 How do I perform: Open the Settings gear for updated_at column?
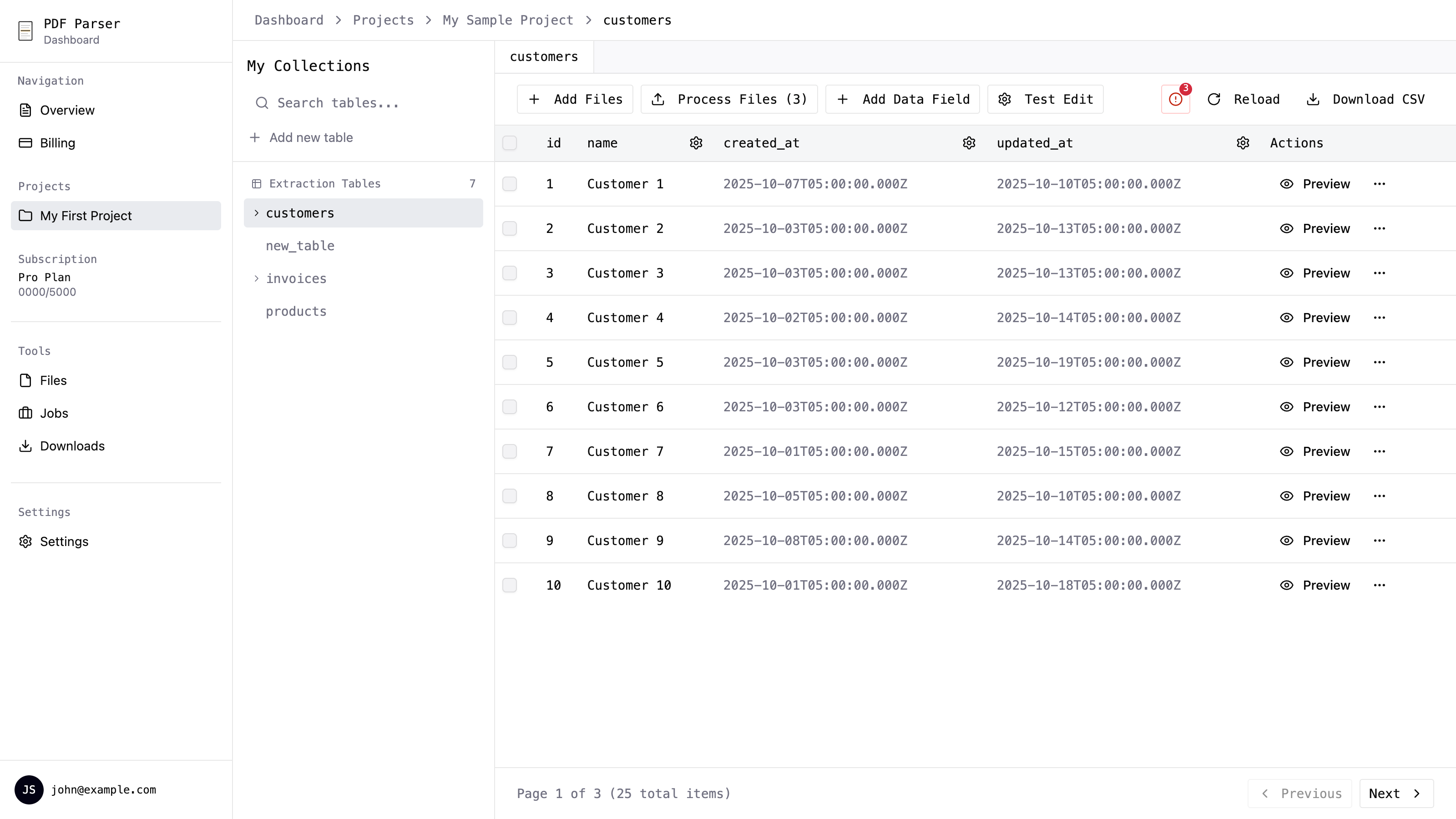click(1242, 143)
